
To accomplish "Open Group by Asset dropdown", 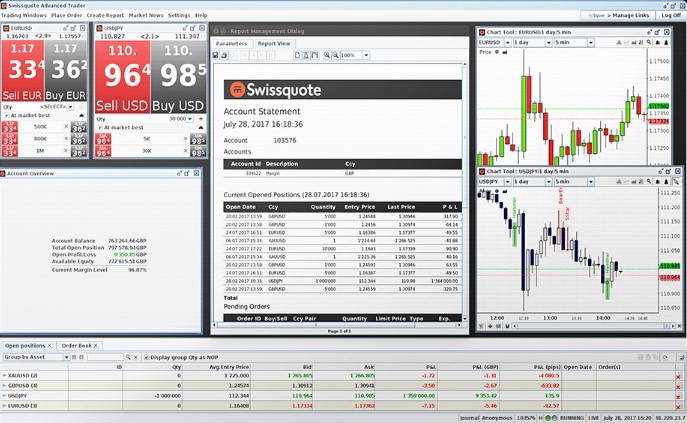I will [x=66, y=357].
